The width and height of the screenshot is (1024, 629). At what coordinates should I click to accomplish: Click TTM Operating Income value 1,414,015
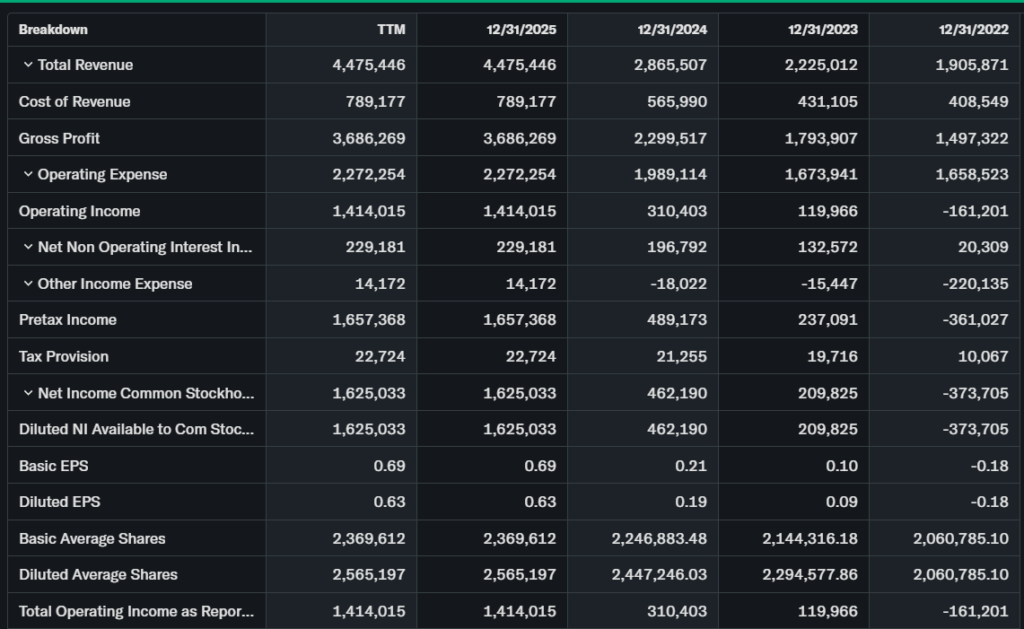(x=369, y=211)
